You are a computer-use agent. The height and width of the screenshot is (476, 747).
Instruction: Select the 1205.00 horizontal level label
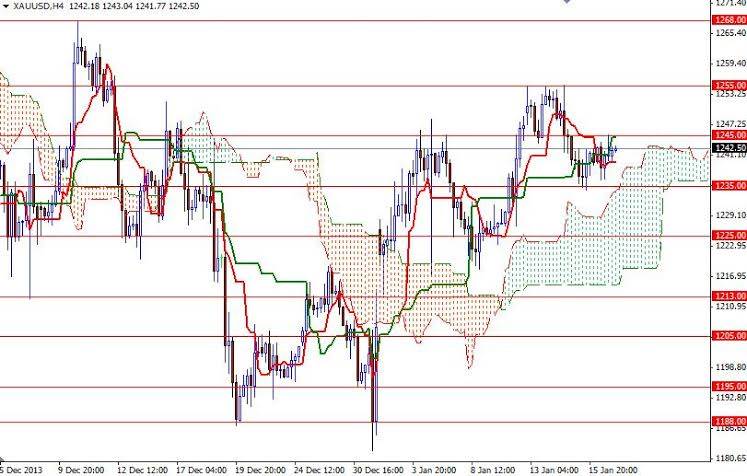point(729,336)
